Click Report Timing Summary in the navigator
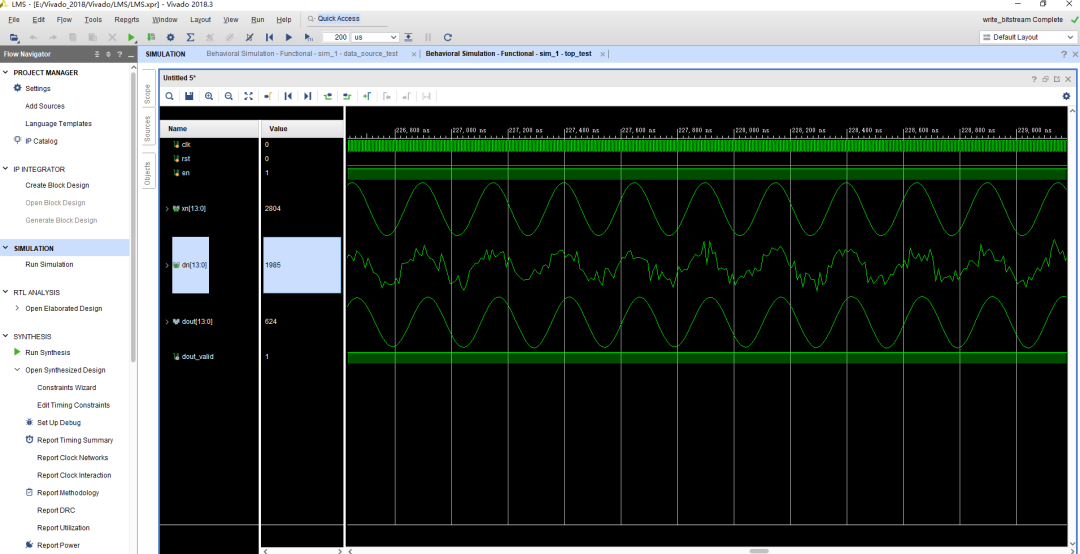This screenshot has height=554, width=1080. tap(75, 440)
